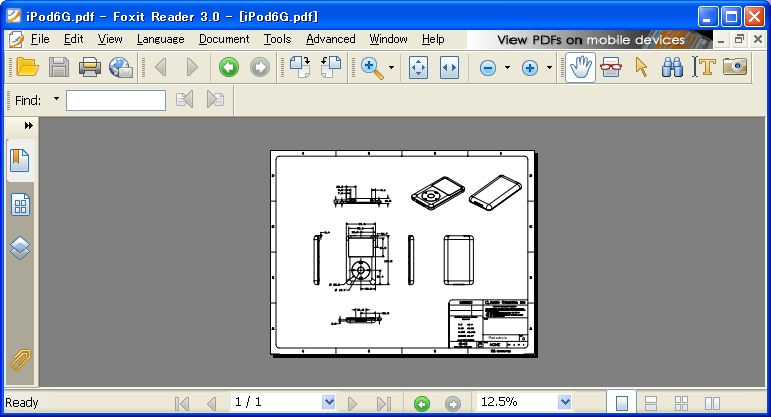Click the Find text input field
This screenshot has height=417, width=771.
pos(116,100)
